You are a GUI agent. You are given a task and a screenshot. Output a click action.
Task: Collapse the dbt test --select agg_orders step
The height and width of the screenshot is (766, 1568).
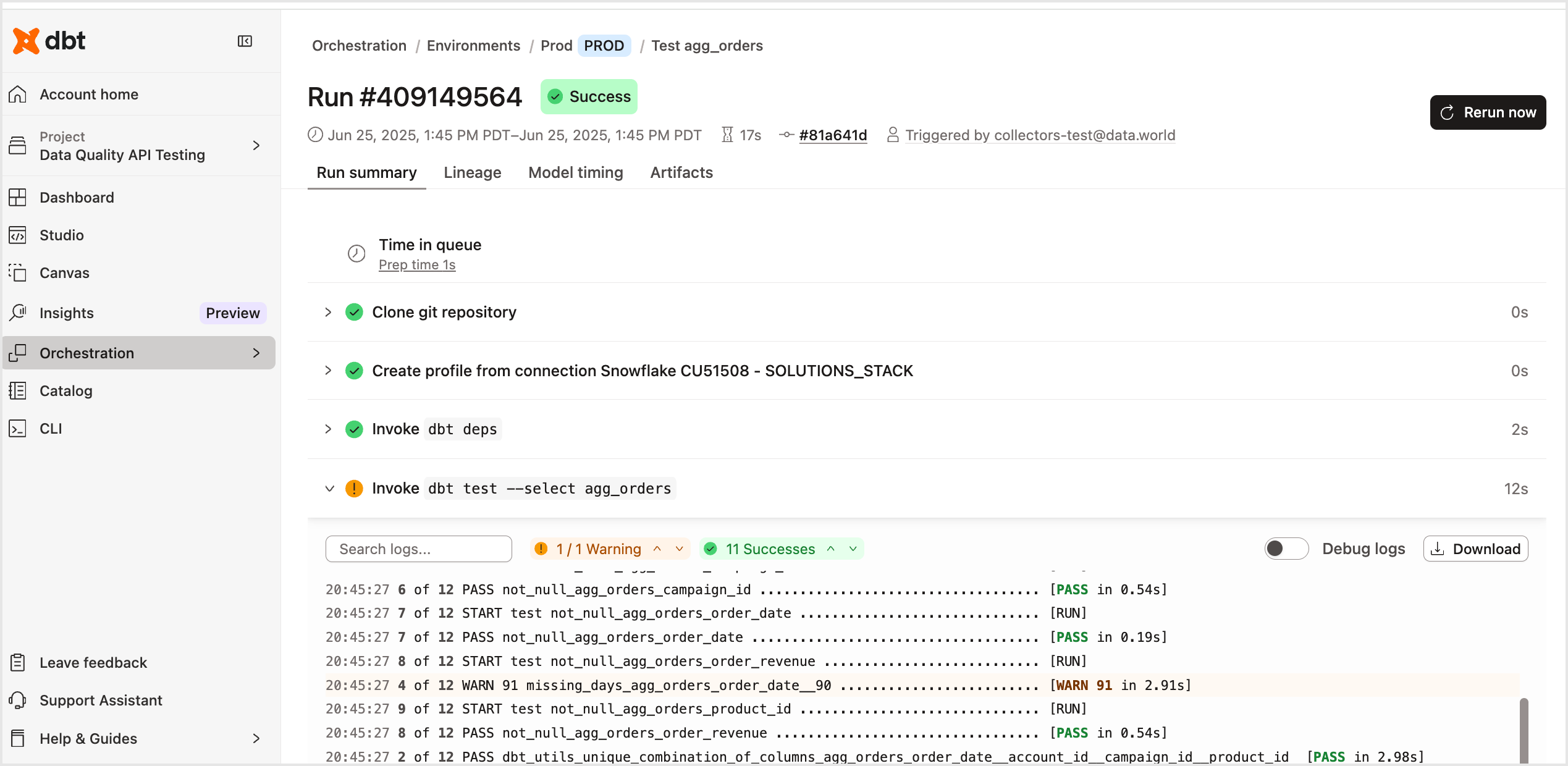pyautogui.click(x=329, y=489)
